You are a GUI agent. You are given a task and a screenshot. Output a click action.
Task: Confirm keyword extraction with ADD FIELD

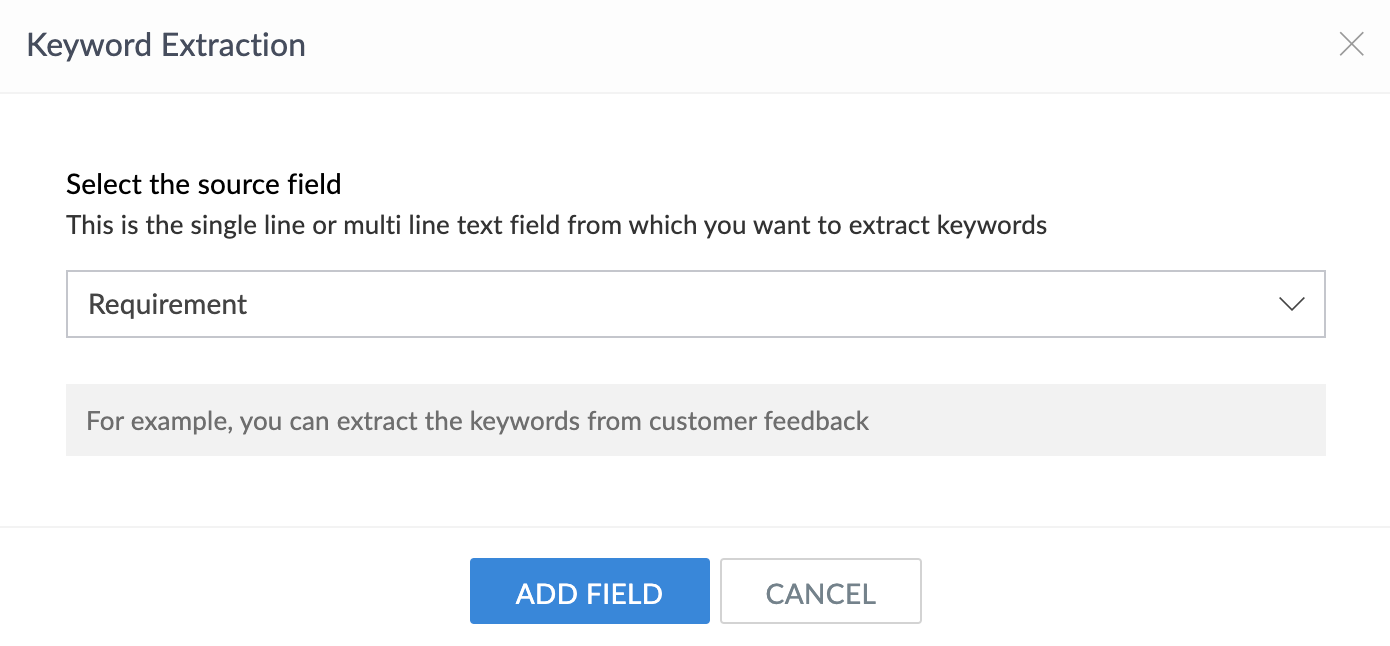tap(589, 591)
